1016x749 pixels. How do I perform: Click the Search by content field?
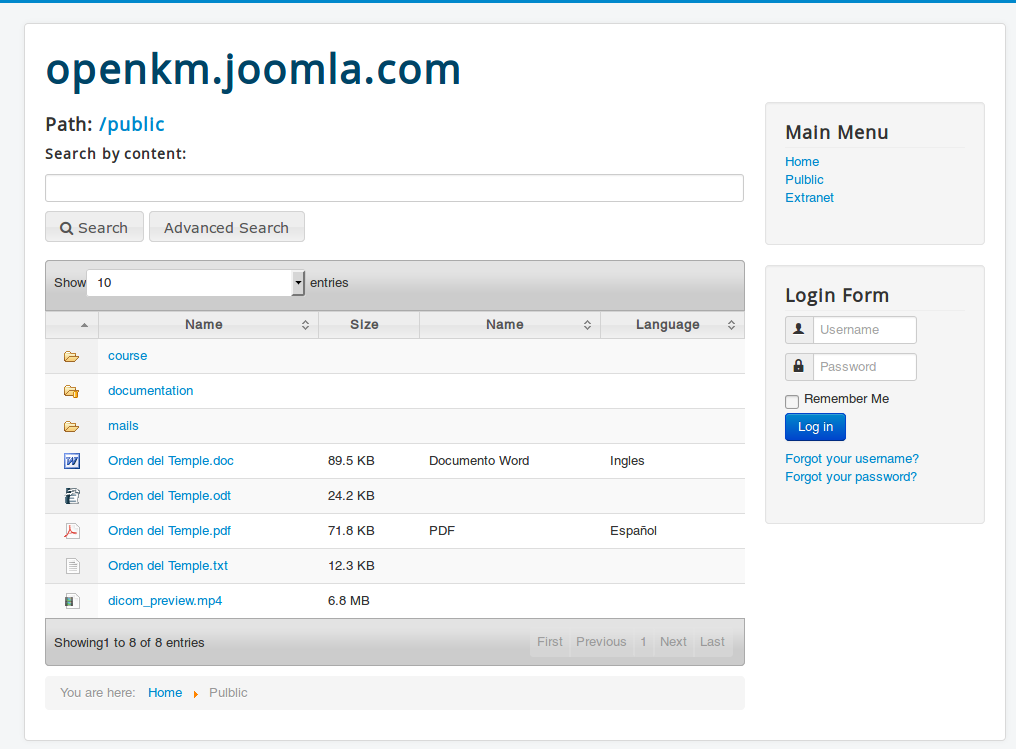pyautogui.click(x=395, y=188)
